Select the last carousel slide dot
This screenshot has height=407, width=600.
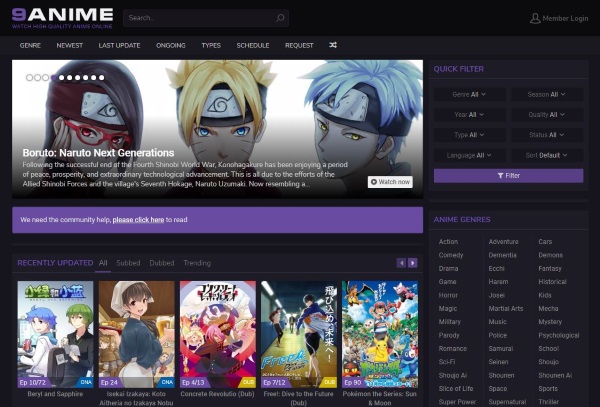coord(100,77)
